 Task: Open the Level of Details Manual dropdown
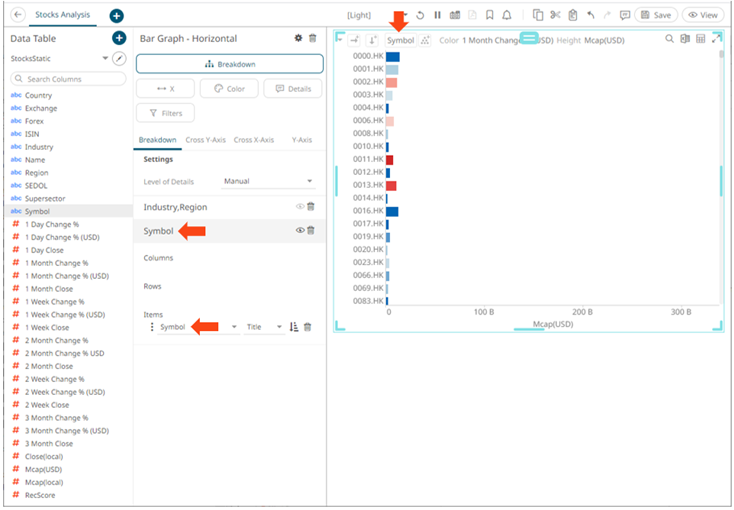coord(268,182)
